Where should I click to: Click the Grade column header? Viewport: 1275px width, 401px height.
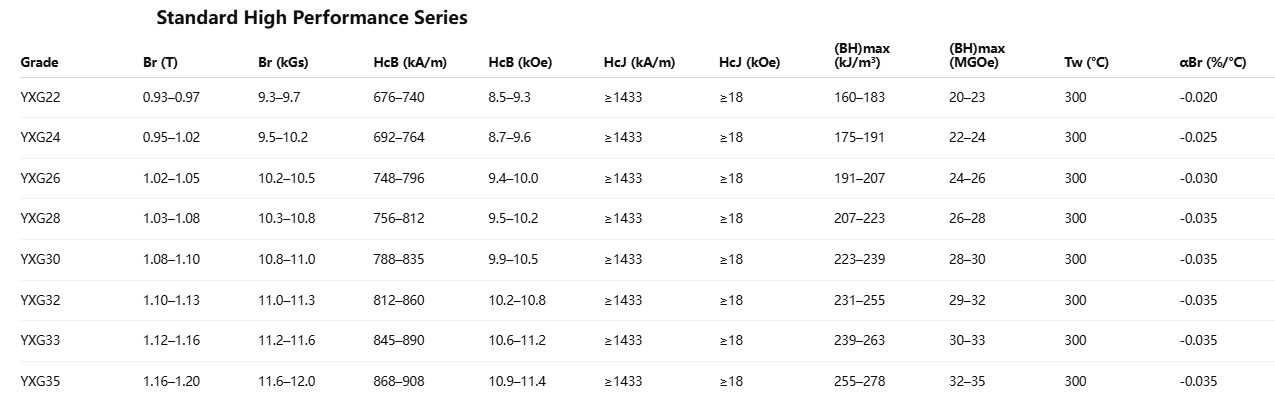tap(40, 62)
